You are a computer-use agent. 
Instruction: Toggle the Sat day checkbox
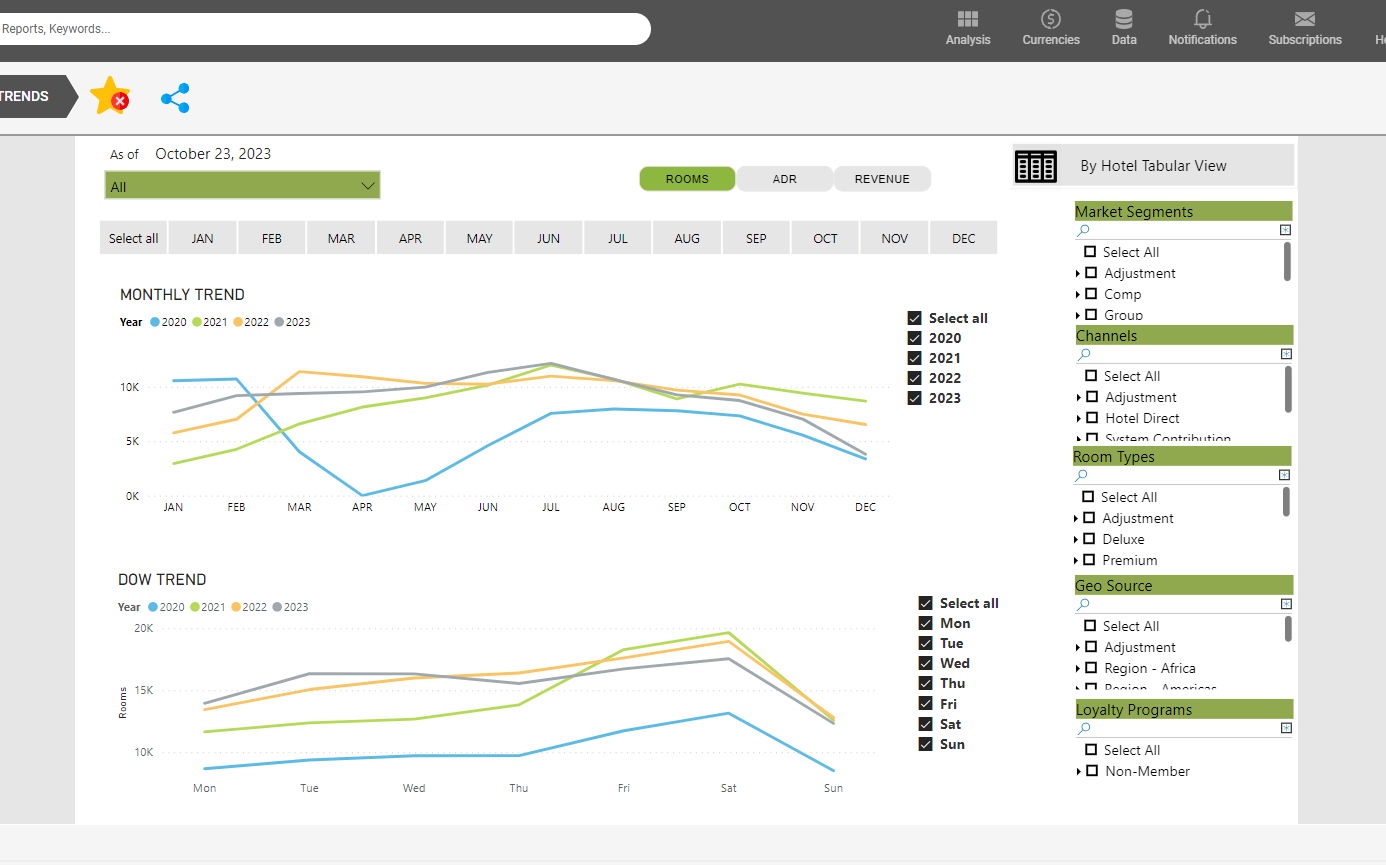pos(925,724)
